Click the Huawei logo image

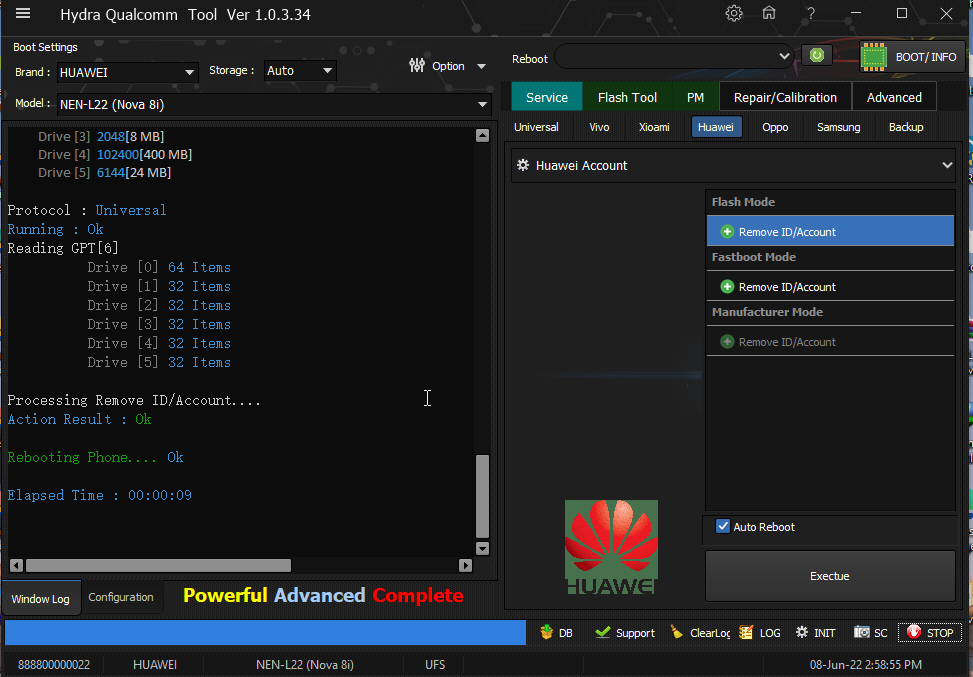coord(611,547)
